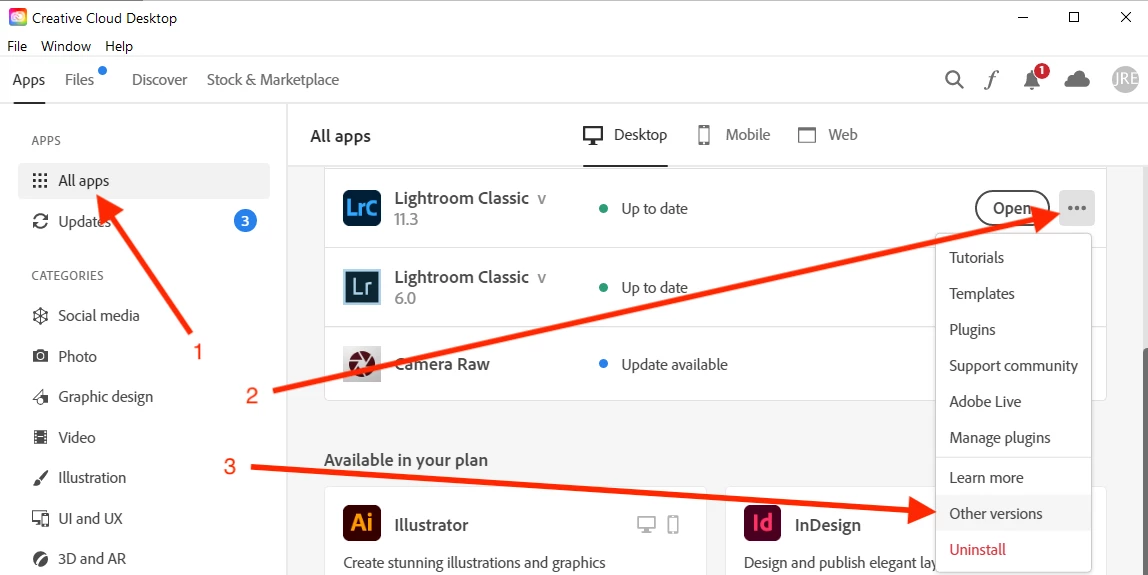Click the Camera Raw Update available status
Viewport: 1148px width, 575px height.
[x=663, y=364]
